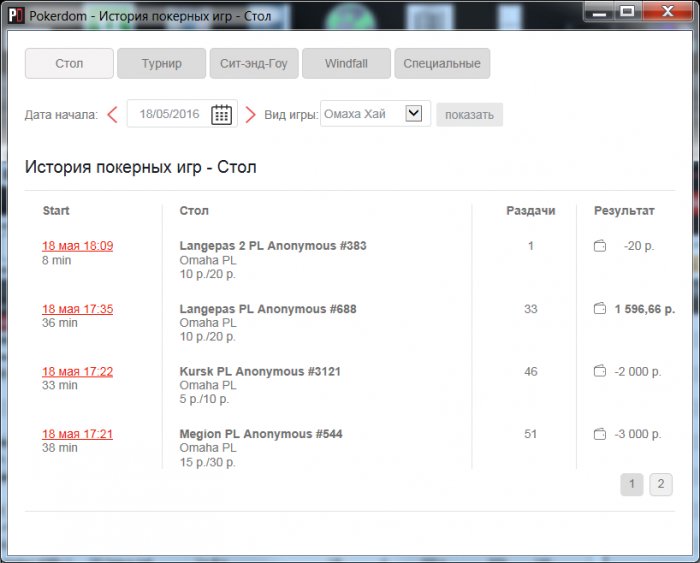Click the показать button
Viewport: 700px width, 563px height.
(x=470, y=115)
